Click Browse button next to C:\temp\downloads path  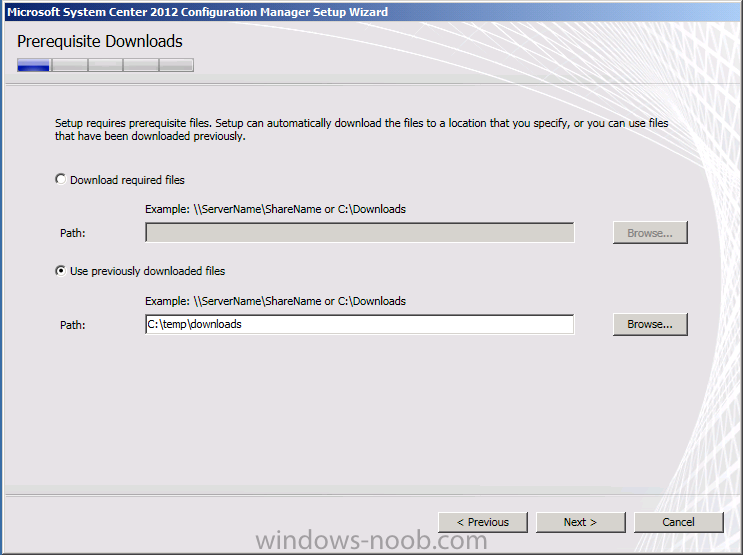pos(650,324)
